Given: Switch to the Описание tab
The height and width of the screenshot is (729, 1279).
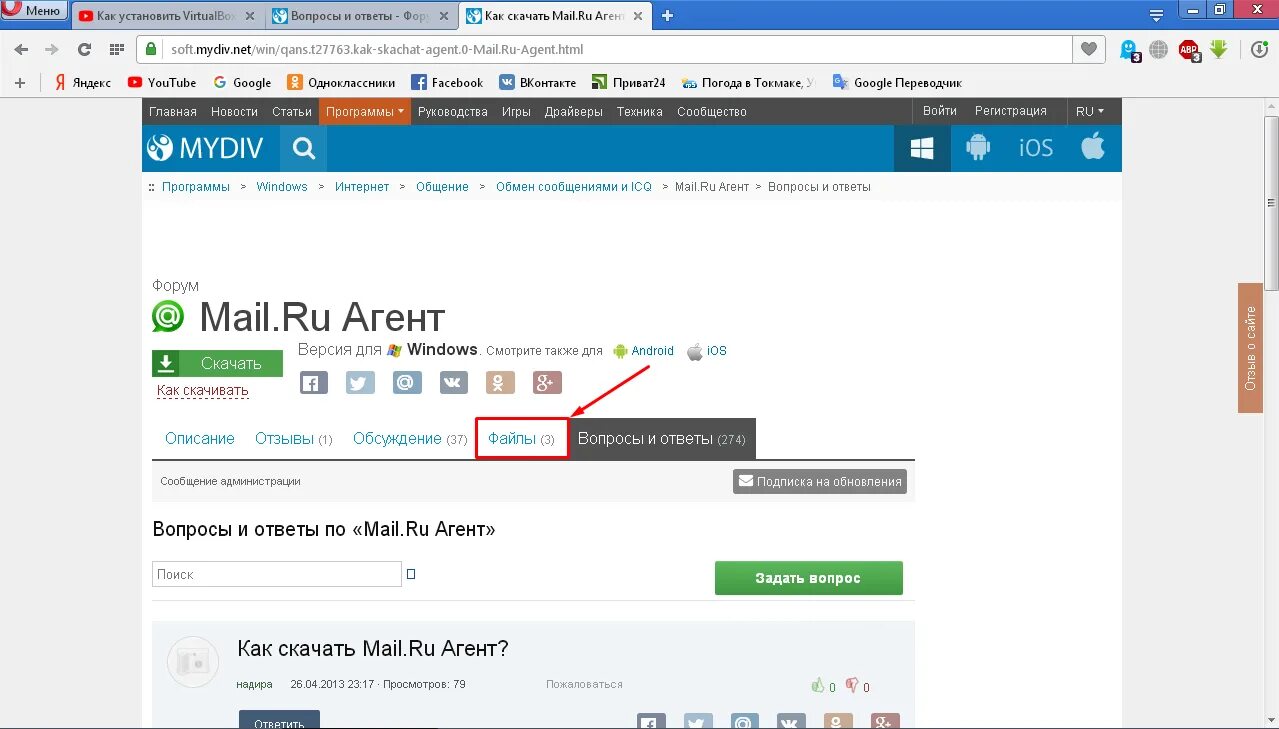Looking at the screenshot, I should click(200, 439).
